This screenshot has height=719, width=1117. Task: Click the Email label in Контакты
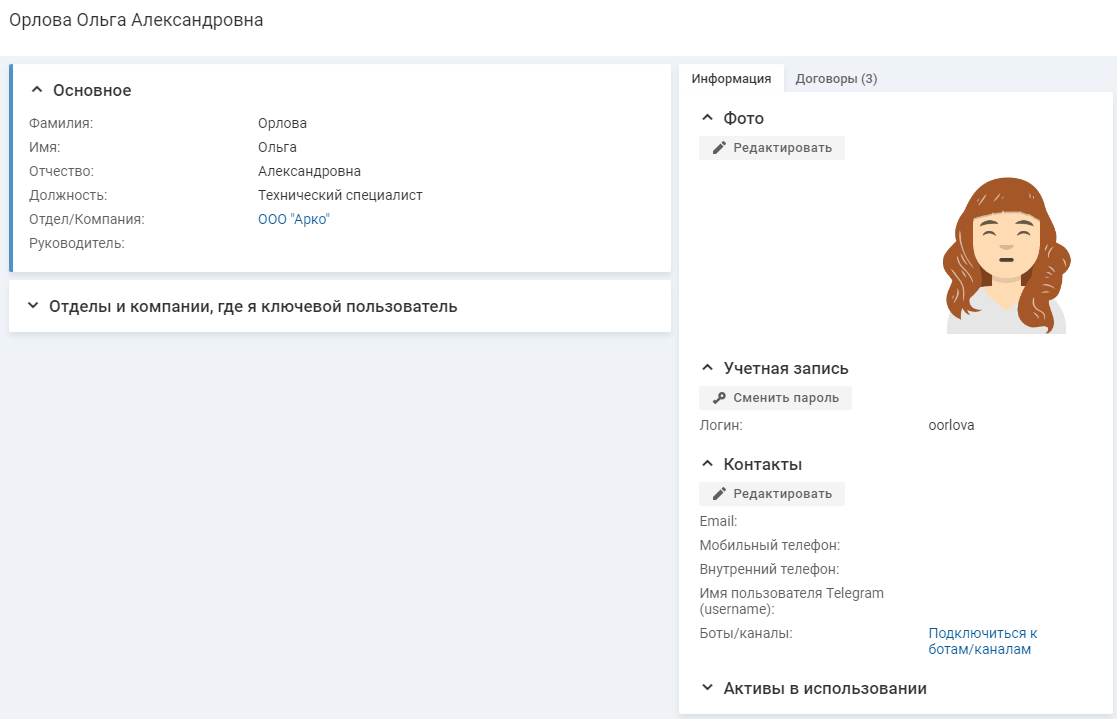pyautogui.click(x=718, y=521)
